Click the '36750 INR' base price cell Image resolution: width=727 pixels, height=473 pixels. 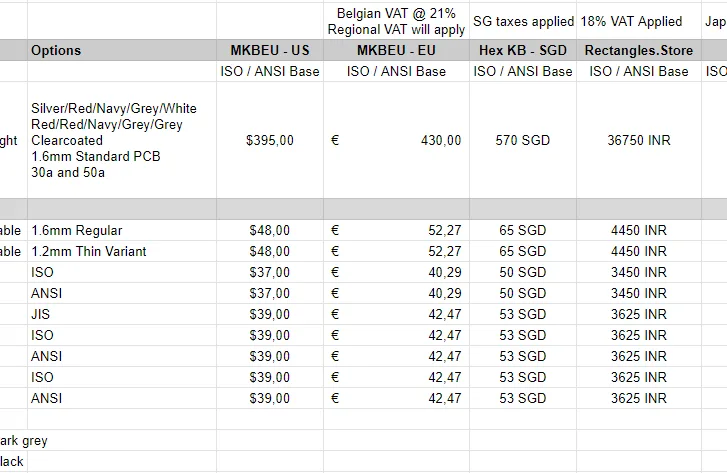coord(639,140)
